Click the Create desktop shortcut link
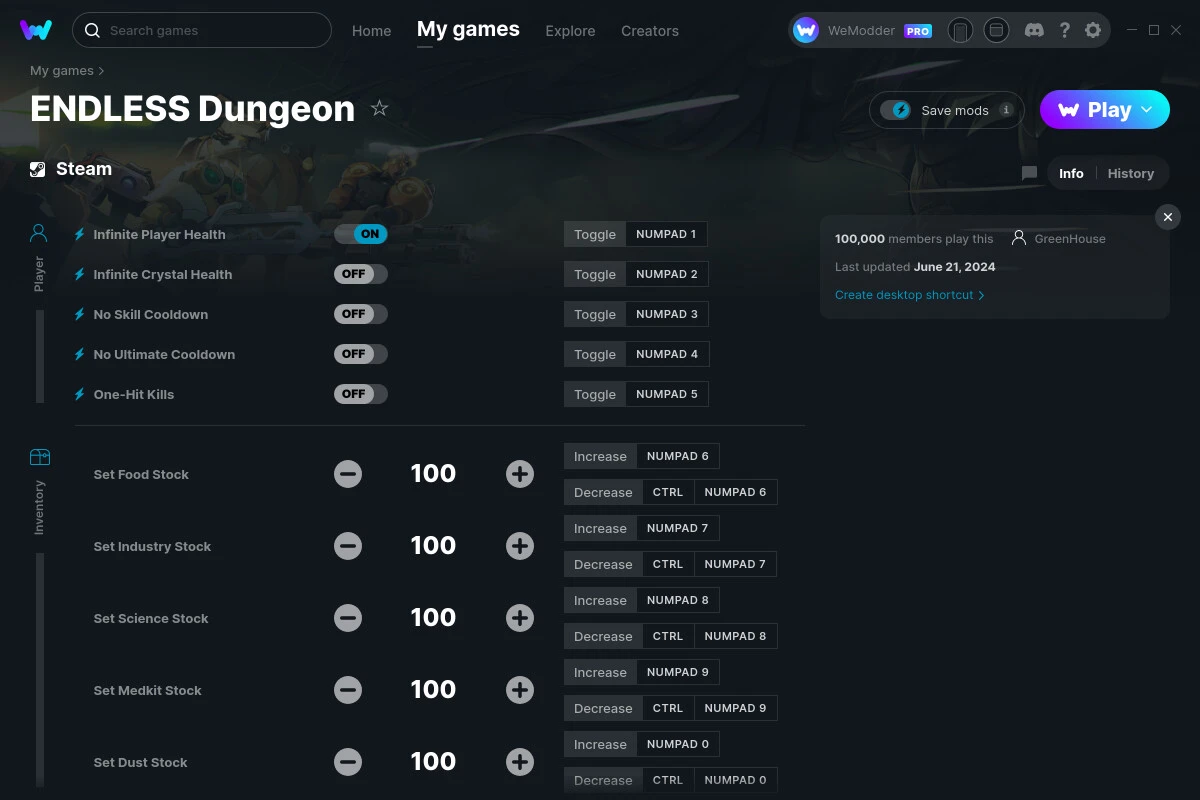This screenshot has width=1200, height=800. pos(905,295)
